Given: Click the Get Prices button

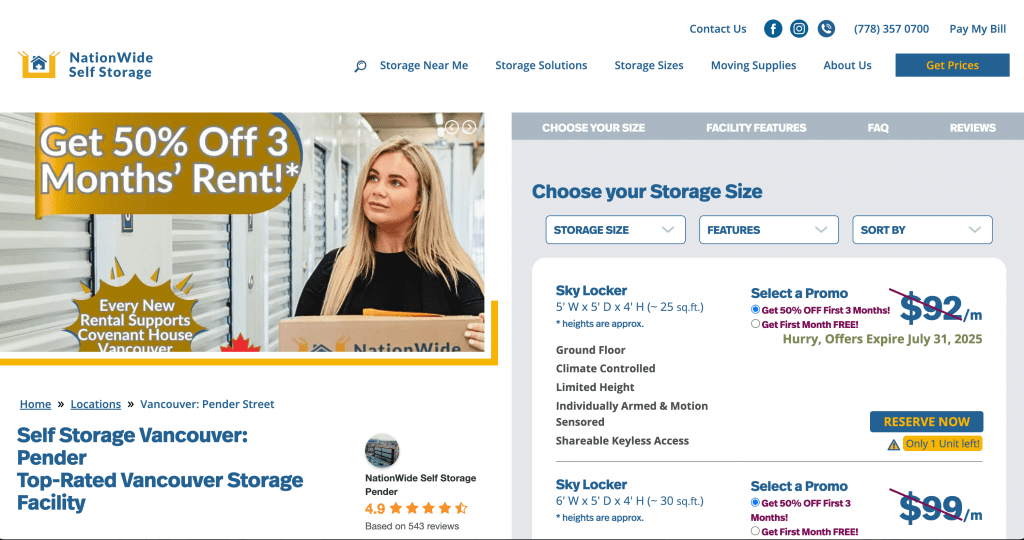Looking at the screenshot, I should coord(952,65).
